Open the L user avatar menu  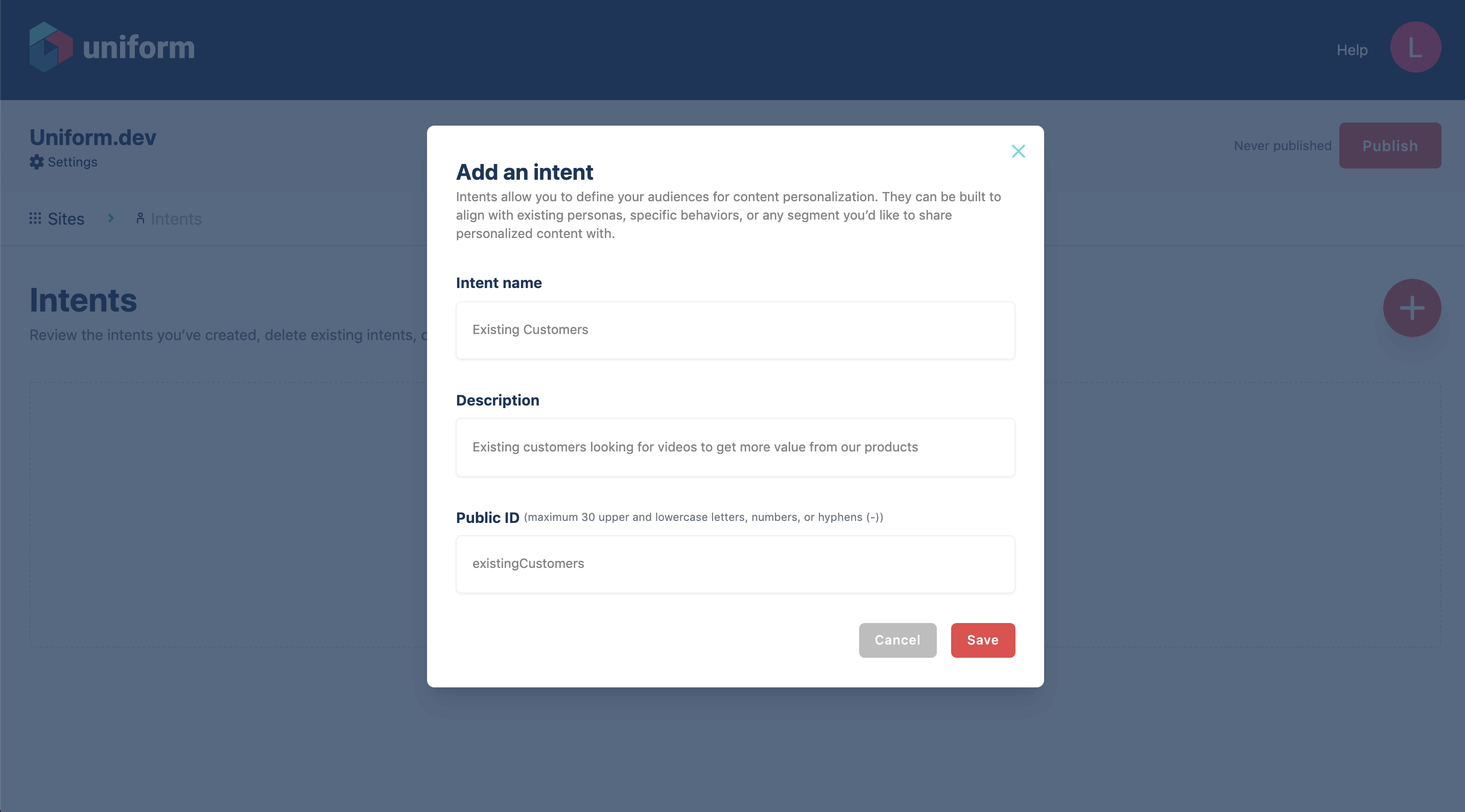click(1415, 47)
